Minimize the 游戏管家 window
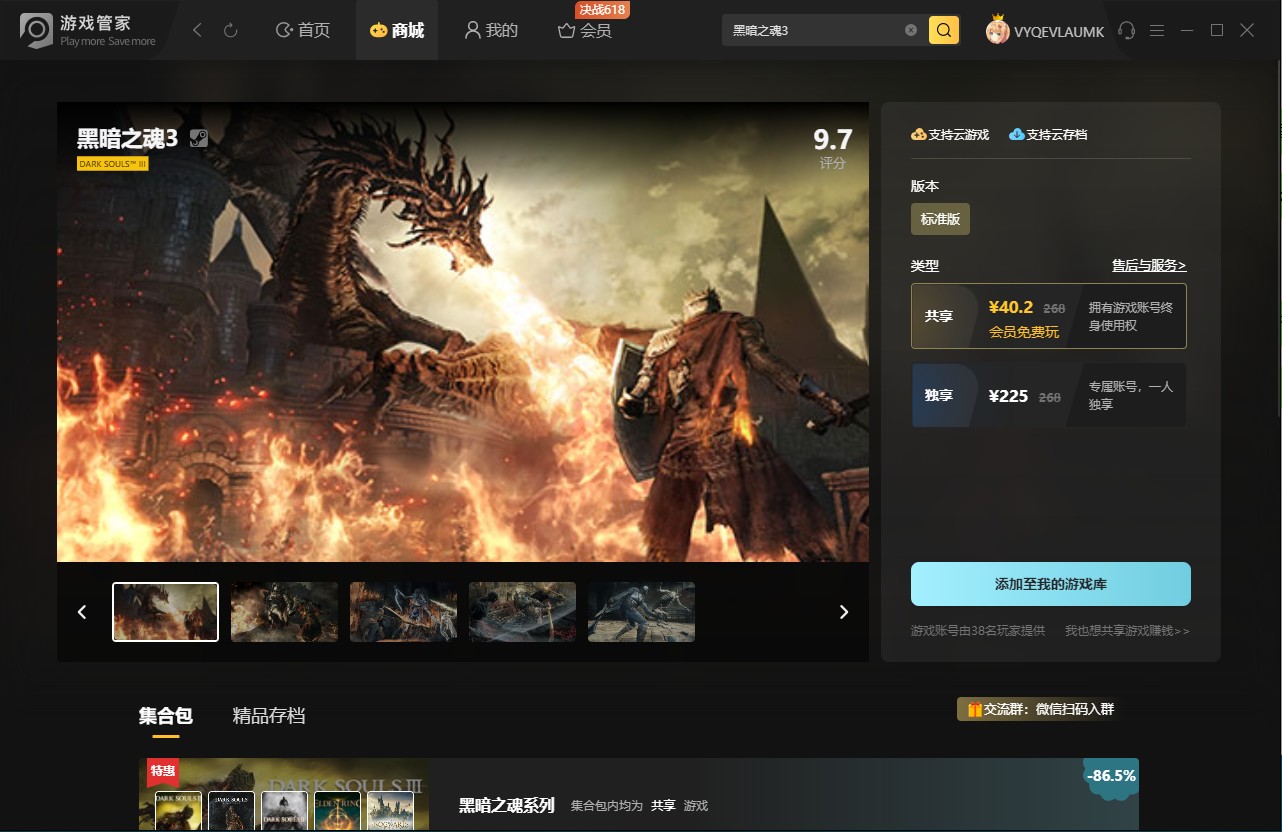The image size is (1282, 832). click(x=1187, y=31)
